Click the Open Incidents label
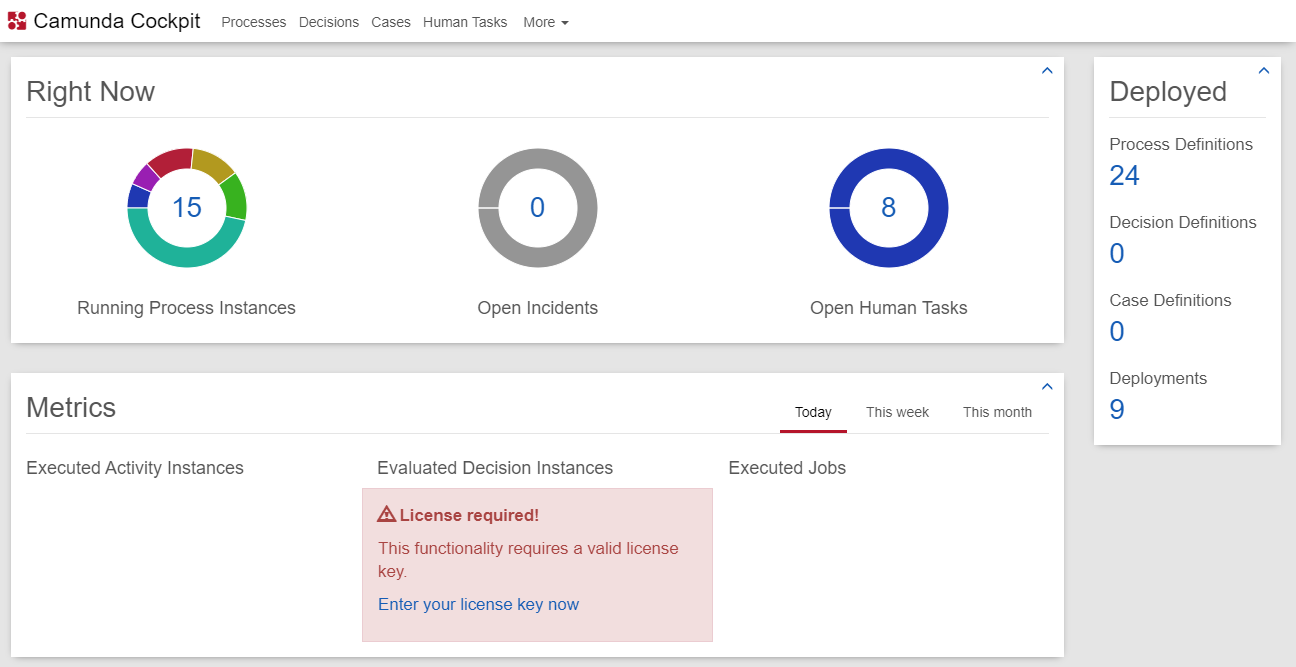The height and width of the screenshot is (667, 1296). [538, 308]
